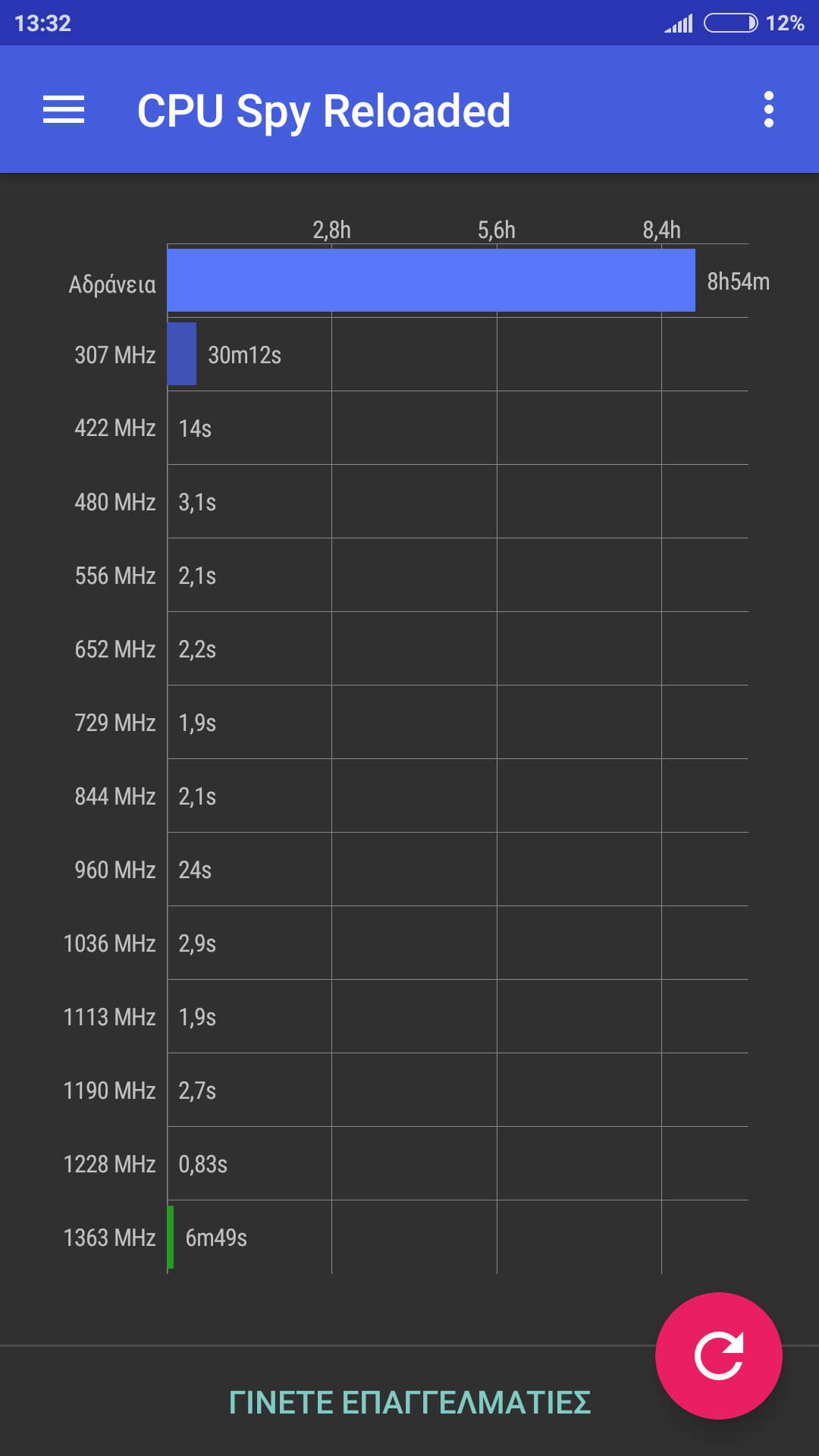This screenshot has width=819, height=1456.
Task: Tap the 8h54m idle duration value
Action: 738,281
